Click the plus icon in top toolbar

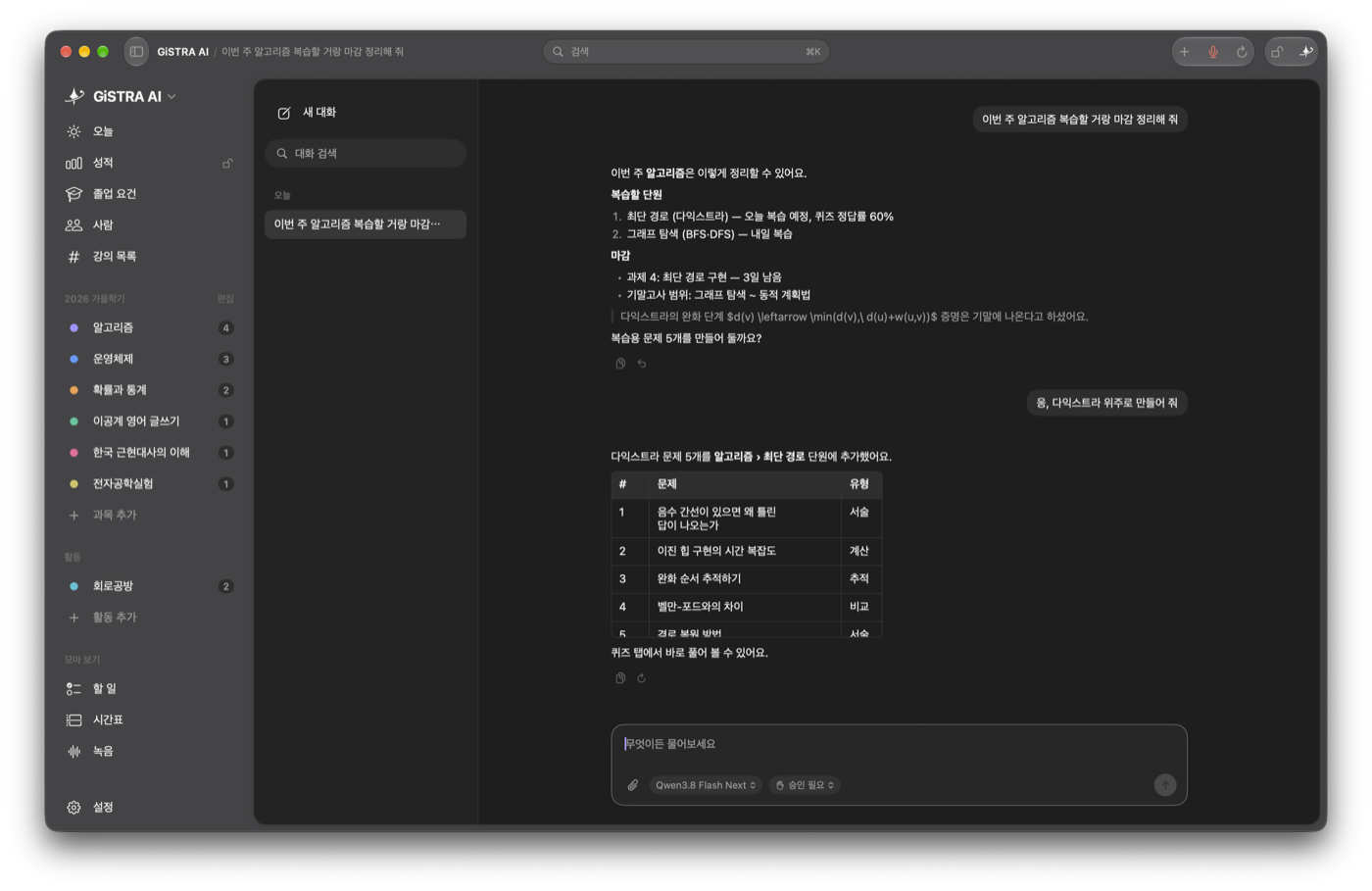tap(1185, 52)
